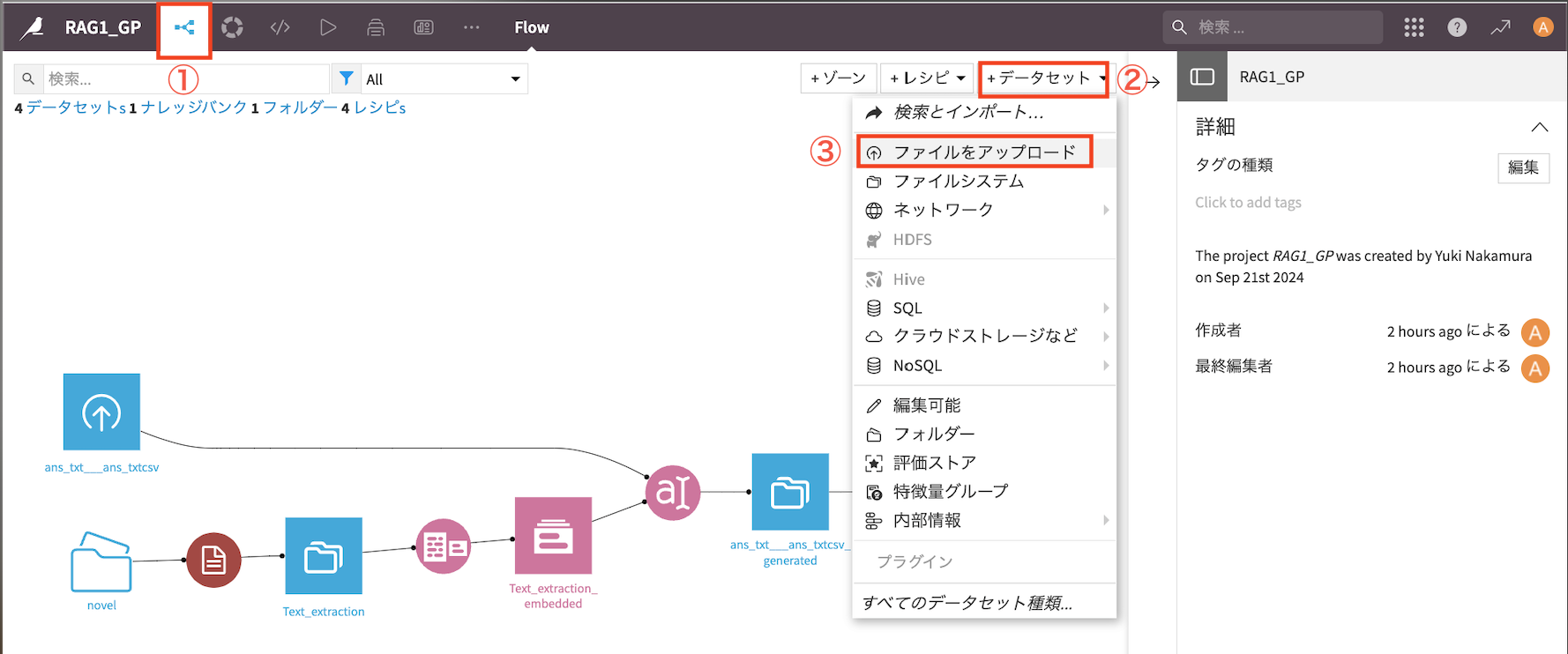
Task: Open the +レシピ dropdown
Action: pyautogui.click(x=927, y=78)
